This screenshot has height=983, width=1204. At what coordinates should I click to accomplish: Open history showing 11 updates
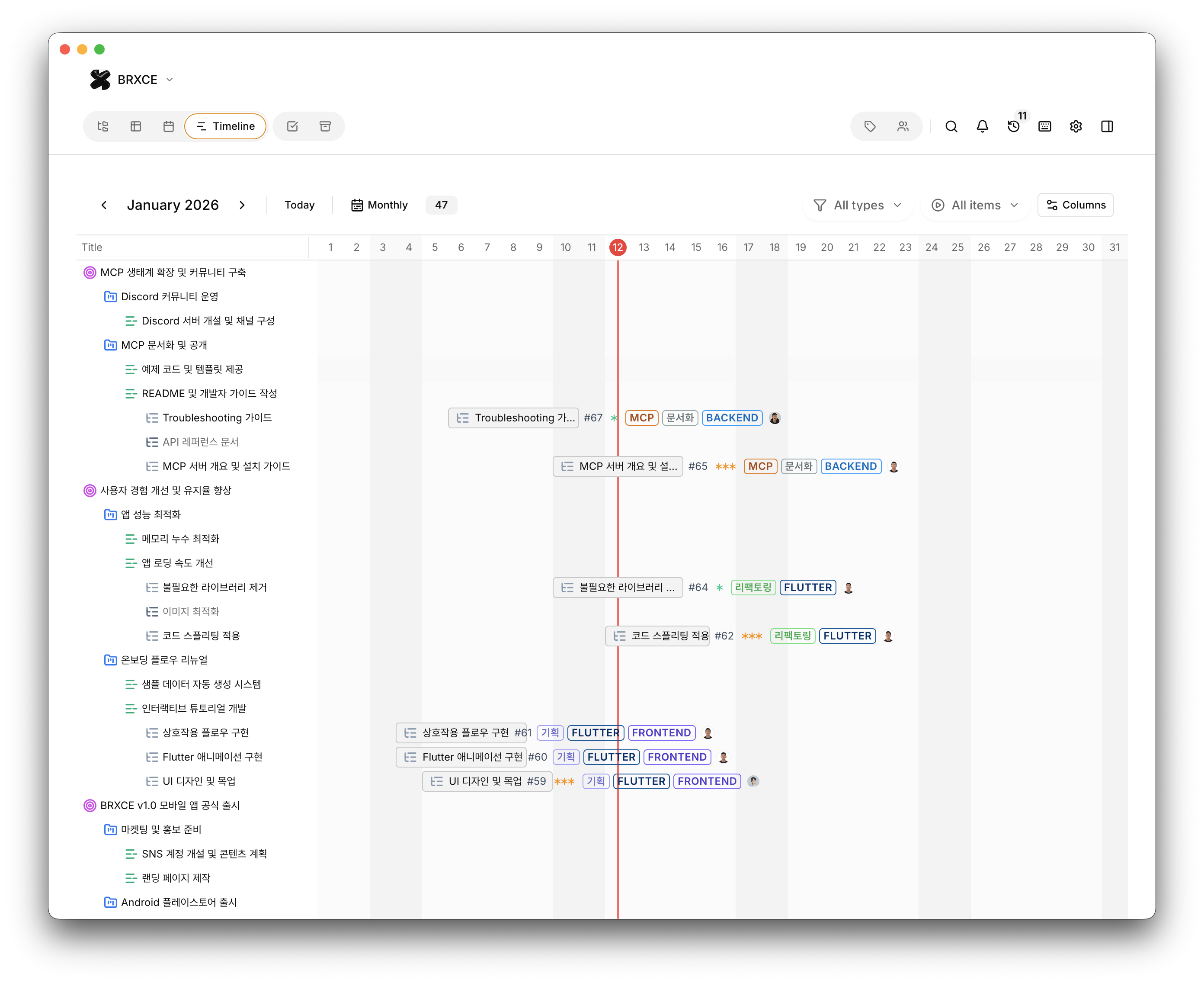1014,127
